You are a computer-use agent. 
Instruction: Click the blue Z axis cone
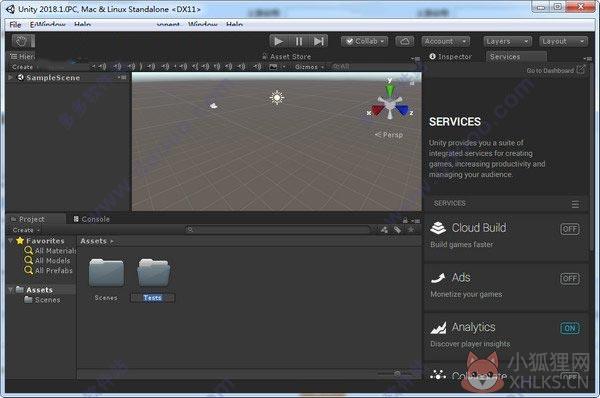(x=402, y=110)
